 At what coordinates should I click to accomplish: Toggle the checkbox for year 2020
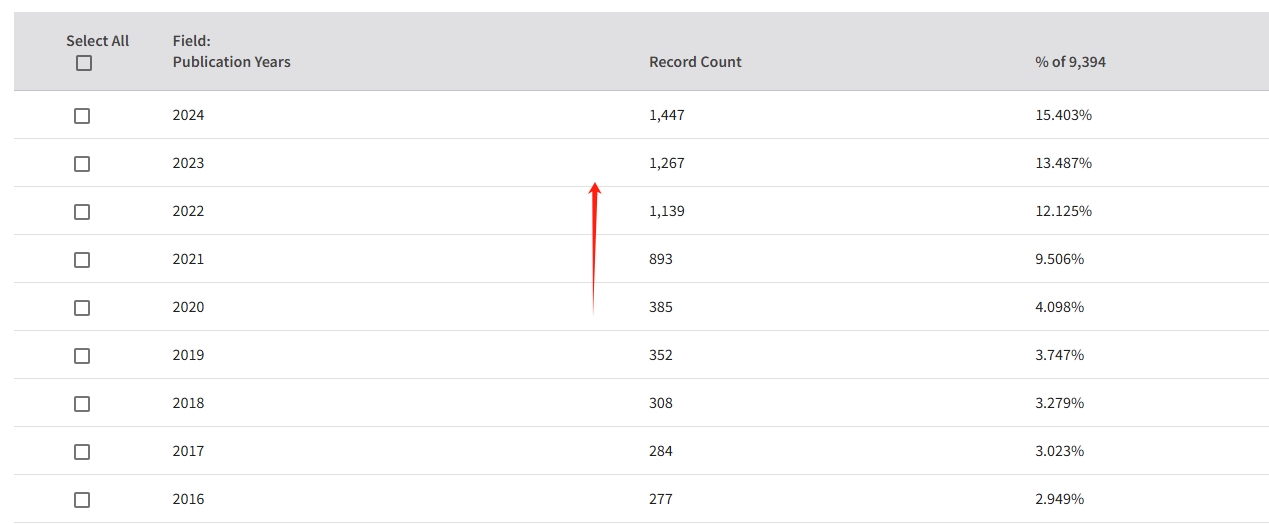pos(82,308)
